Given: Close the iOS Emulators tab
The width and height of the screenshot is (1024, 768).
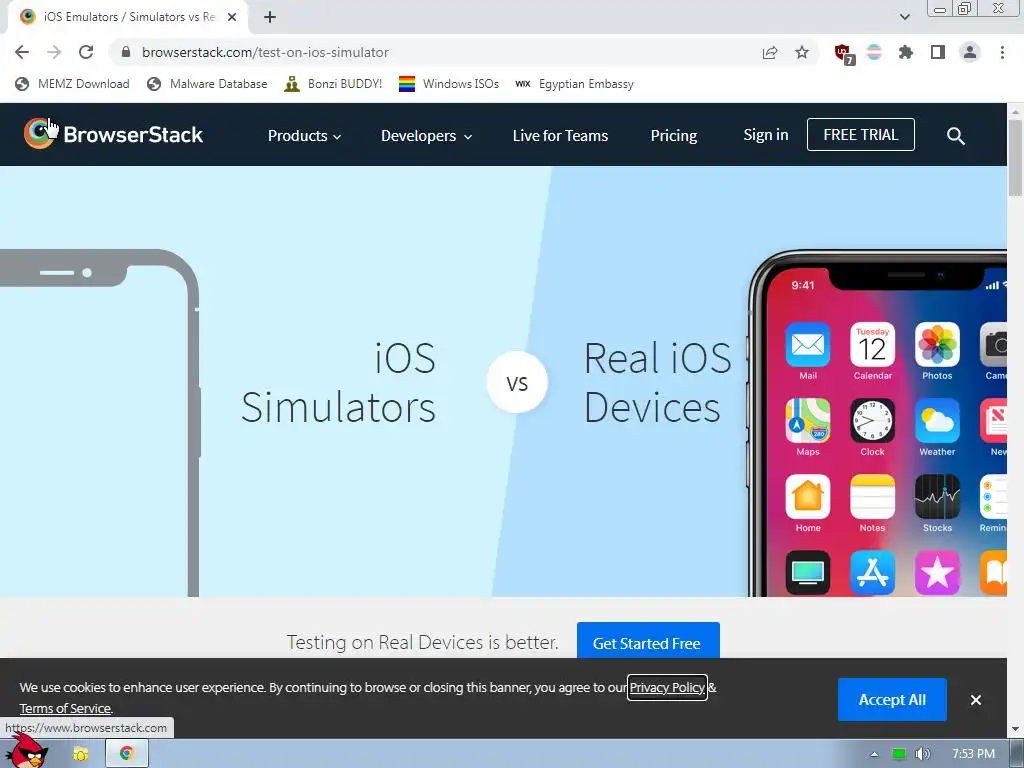Looking at the screenshot, I should 232,17.
